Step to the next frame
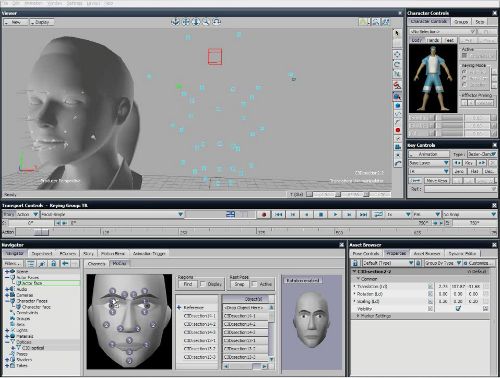Viewport: 500px width, 378px height. point(349,214)
